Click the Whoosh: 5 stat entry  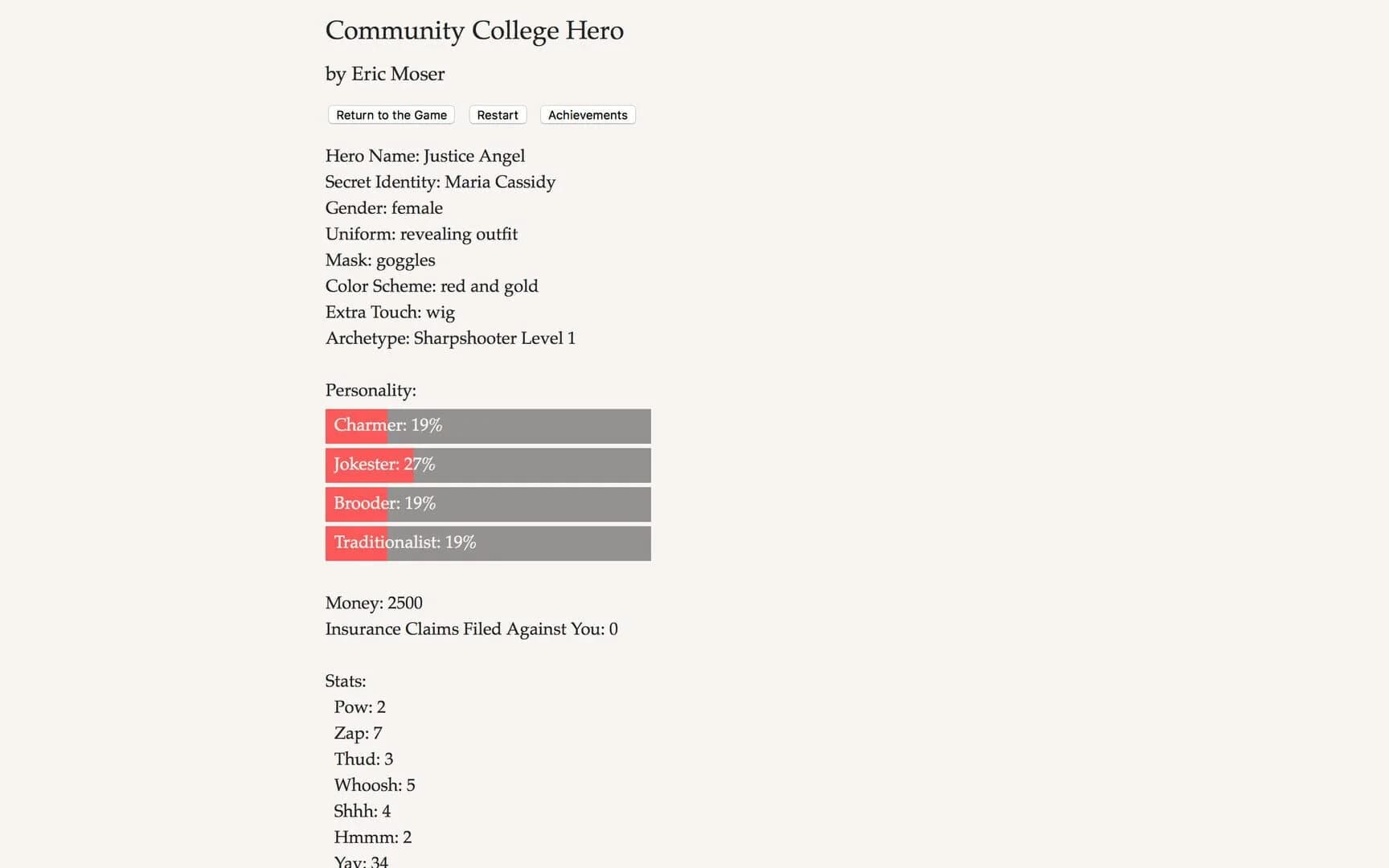click(375, 785)
